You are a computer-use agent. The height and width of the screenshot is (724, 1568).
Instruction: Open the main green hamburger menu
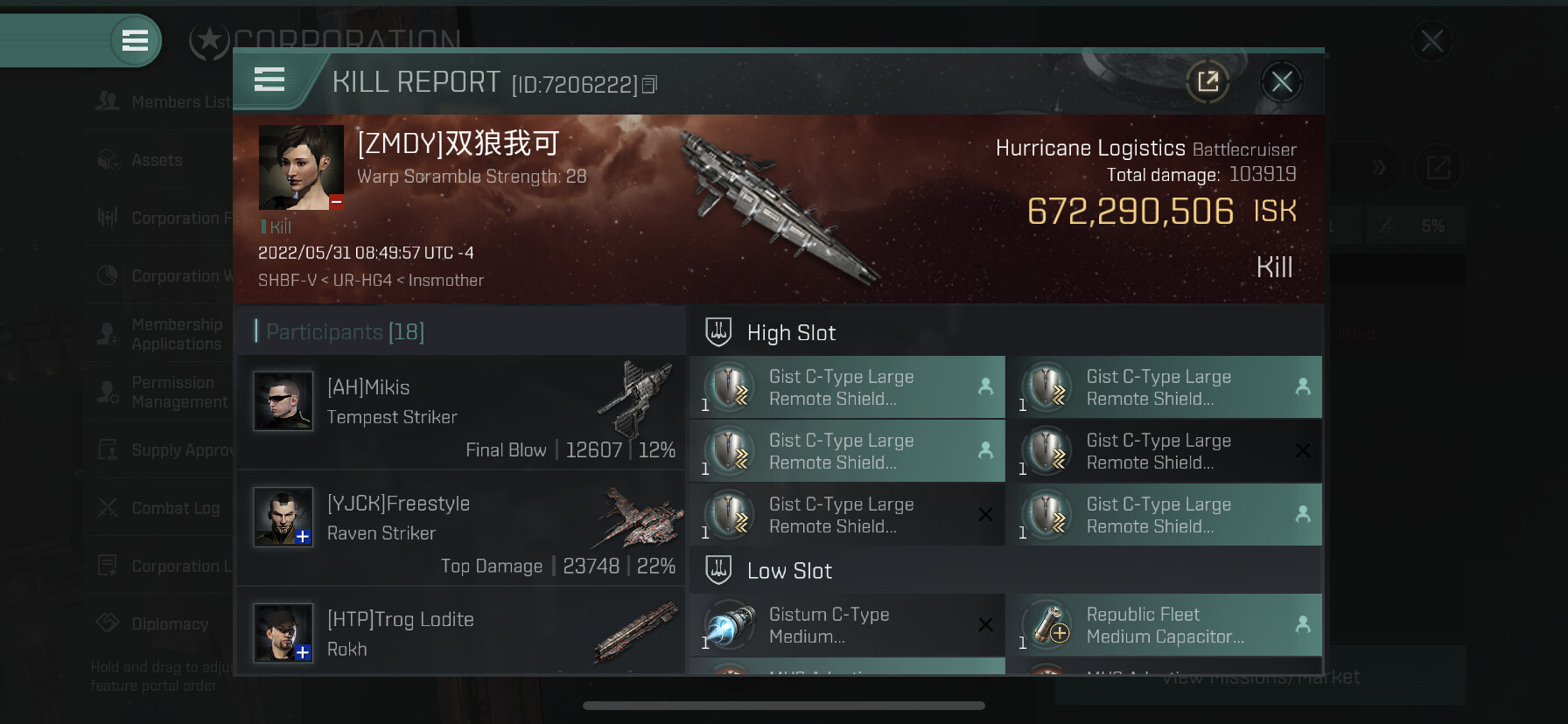point(135,40)
